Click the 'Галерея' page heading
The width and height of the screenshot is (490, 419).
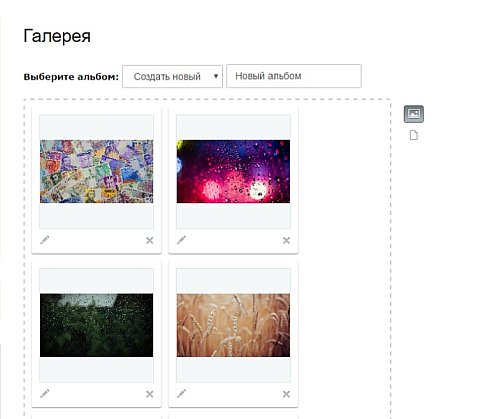click(x=57, y=36)
